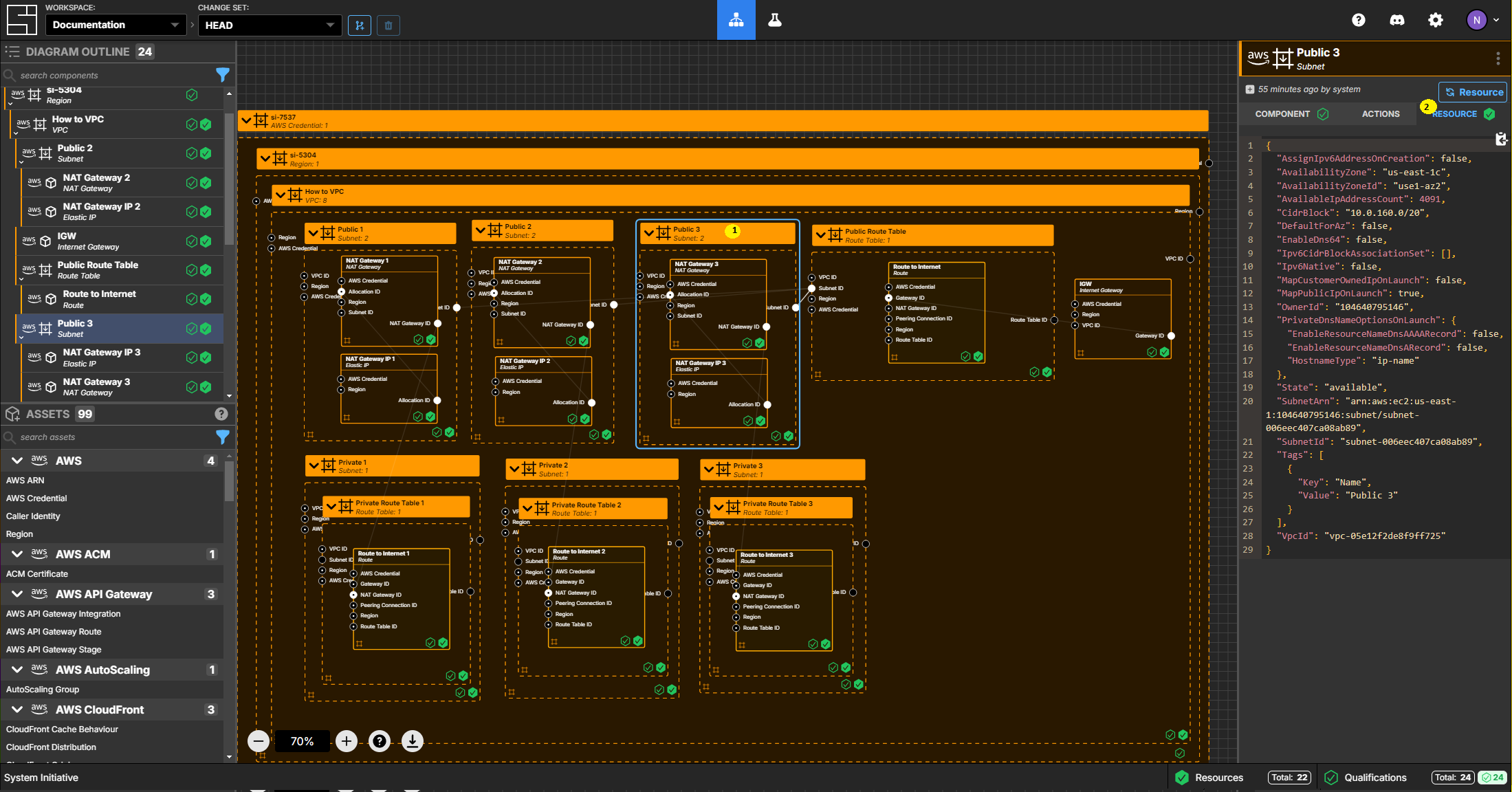Click the Qualifications status icon in footer
Screen dimensions: 1512x792
pos(1331,778)
